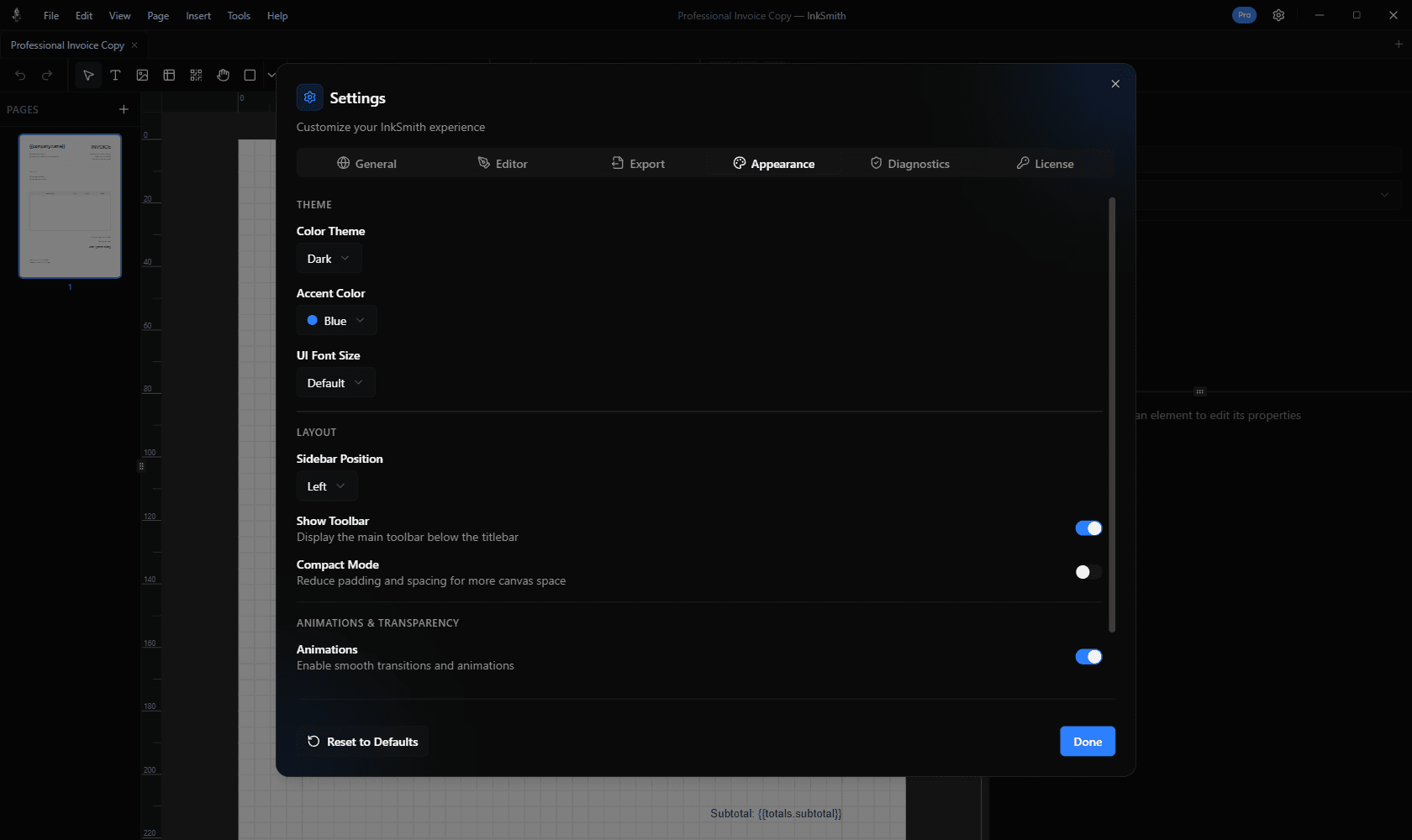1412x840 pixels.
Task: Select the Table tool
Action: [x=169, y=76]
